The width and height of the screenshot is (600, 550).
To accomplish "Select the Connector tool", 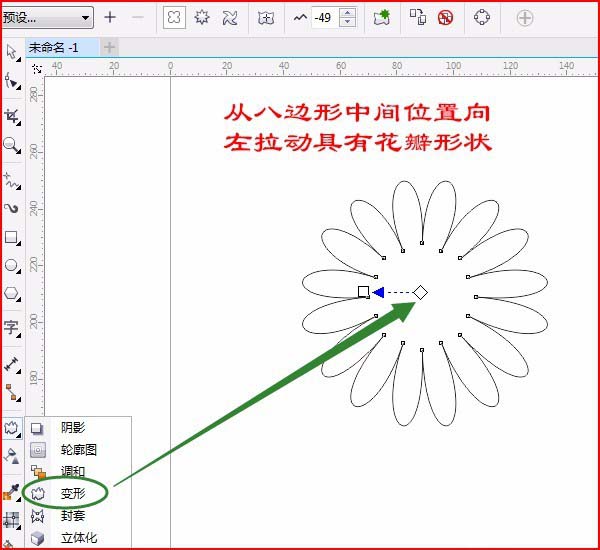I will coord(13,392).
